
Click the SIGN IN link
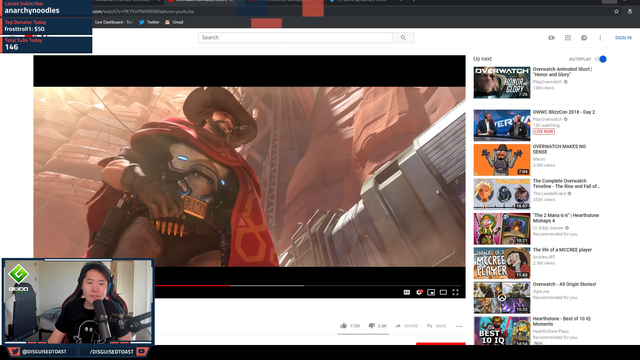click(623, 38)
